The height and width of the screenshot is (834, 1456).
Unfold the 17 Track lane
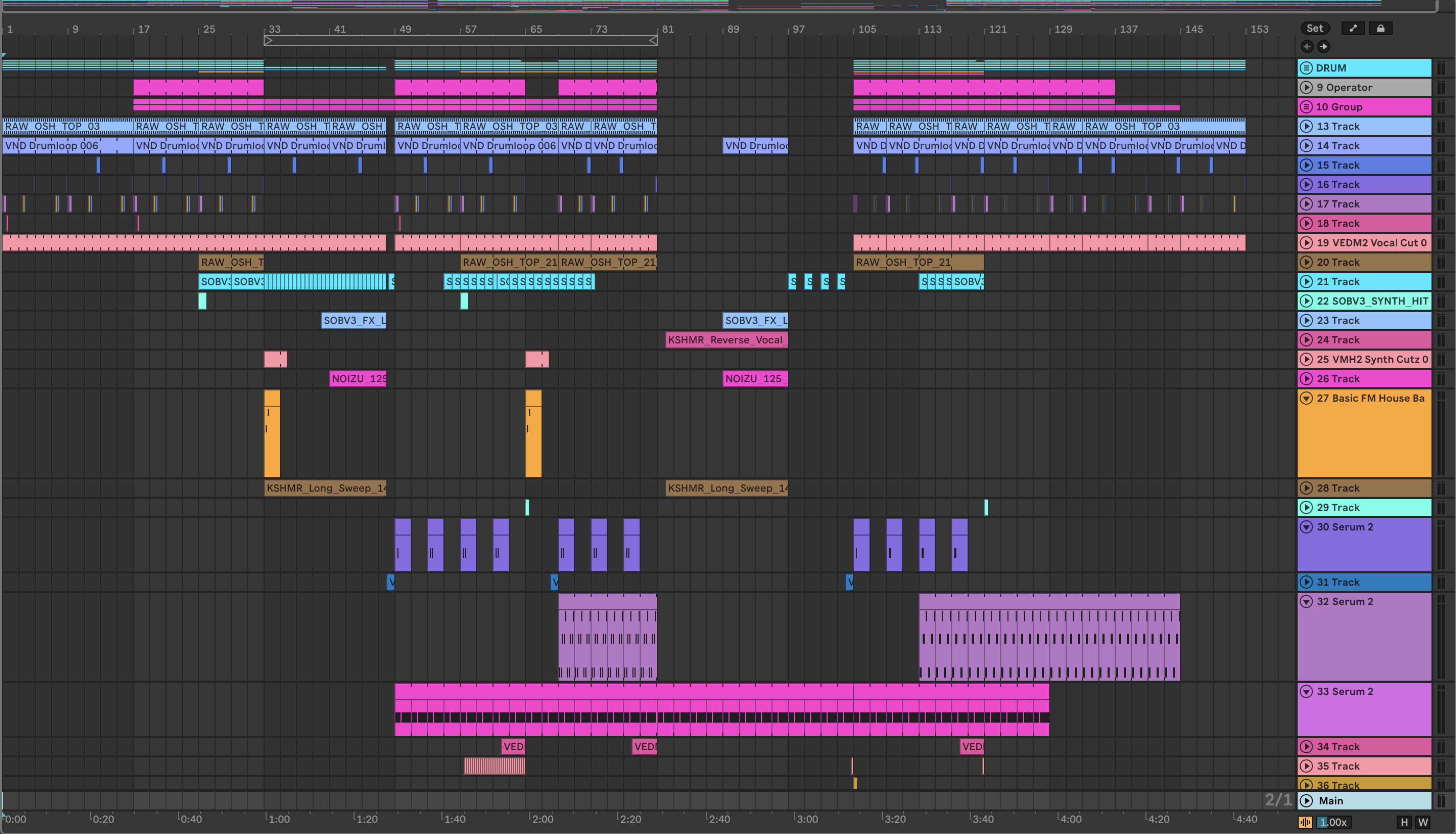point(1306,204)
